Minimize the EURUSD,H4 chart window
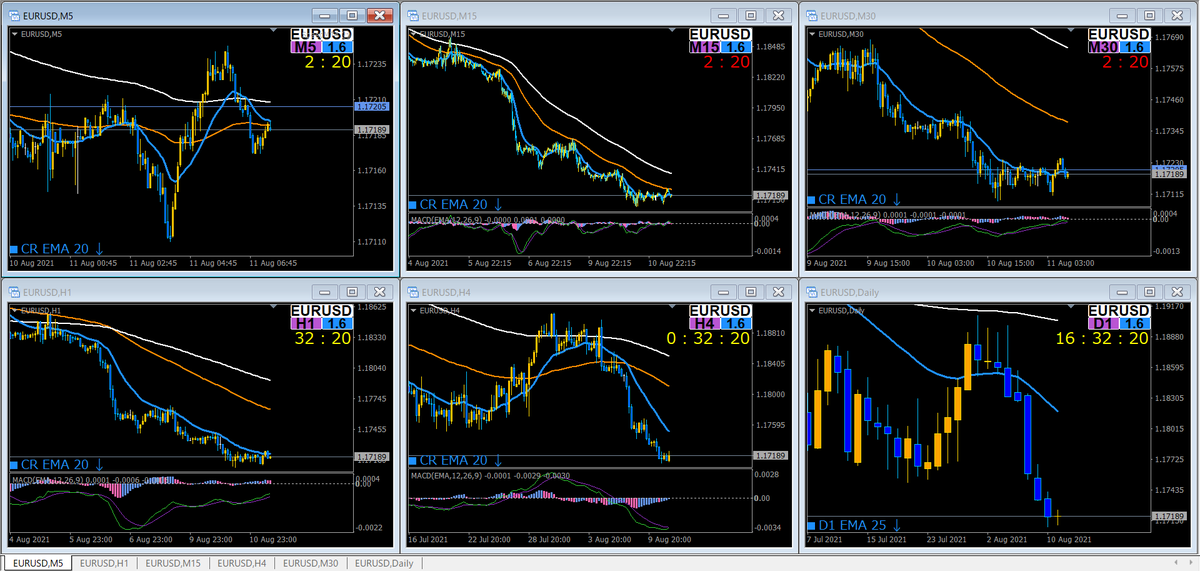 (x=725, y=292)
